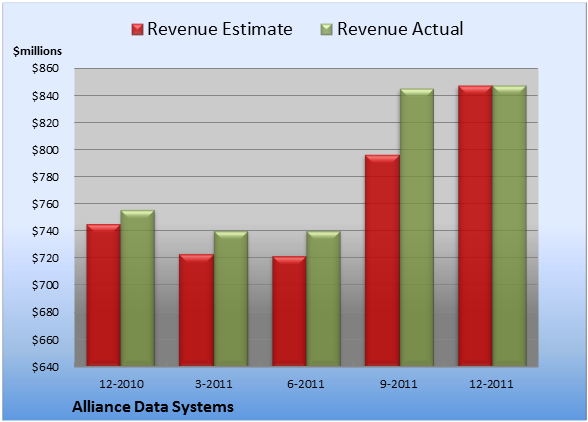Click the Revenue Estimate legend label
This screenshot has height=422, width=588.
[x=220, y=29]
